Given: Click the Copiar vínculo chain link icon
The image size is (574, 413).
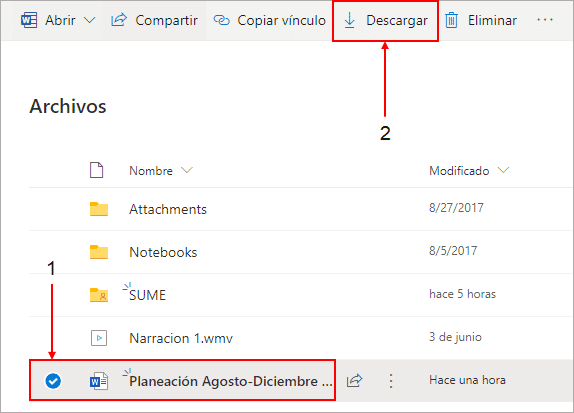Looking at the screenshot, I should [221, 20].
